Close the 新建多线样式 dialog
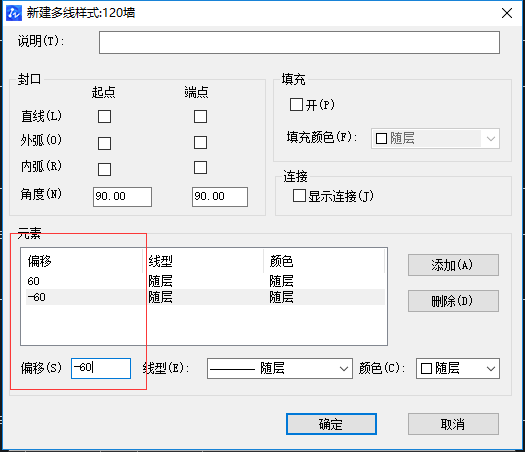525x452 pixels. click(507, 13)
